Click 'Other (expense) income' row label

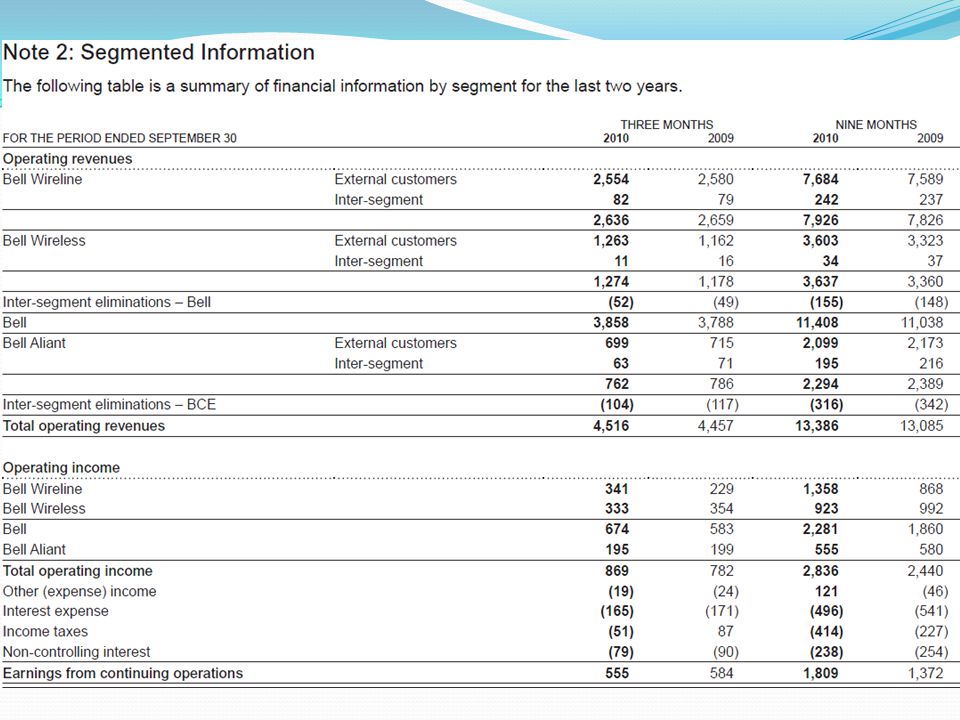tap(80, 591)
